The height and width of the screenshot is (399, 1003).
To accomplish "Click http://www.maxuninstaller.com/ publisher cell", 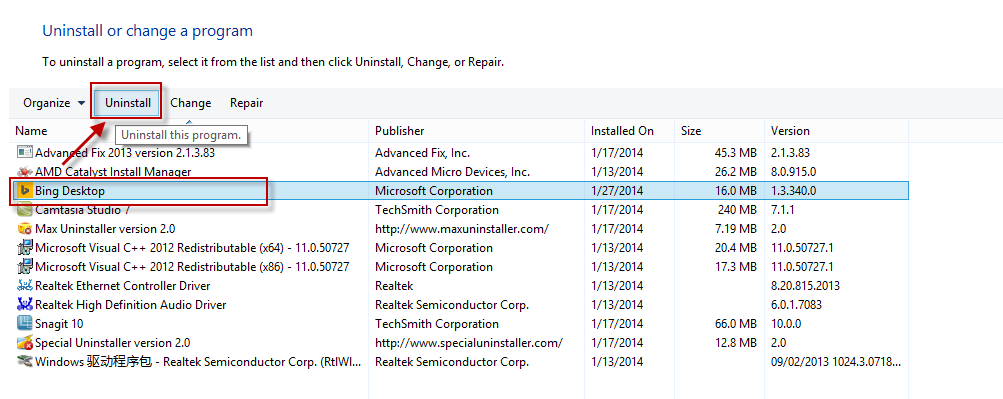I will coord(462,229).
